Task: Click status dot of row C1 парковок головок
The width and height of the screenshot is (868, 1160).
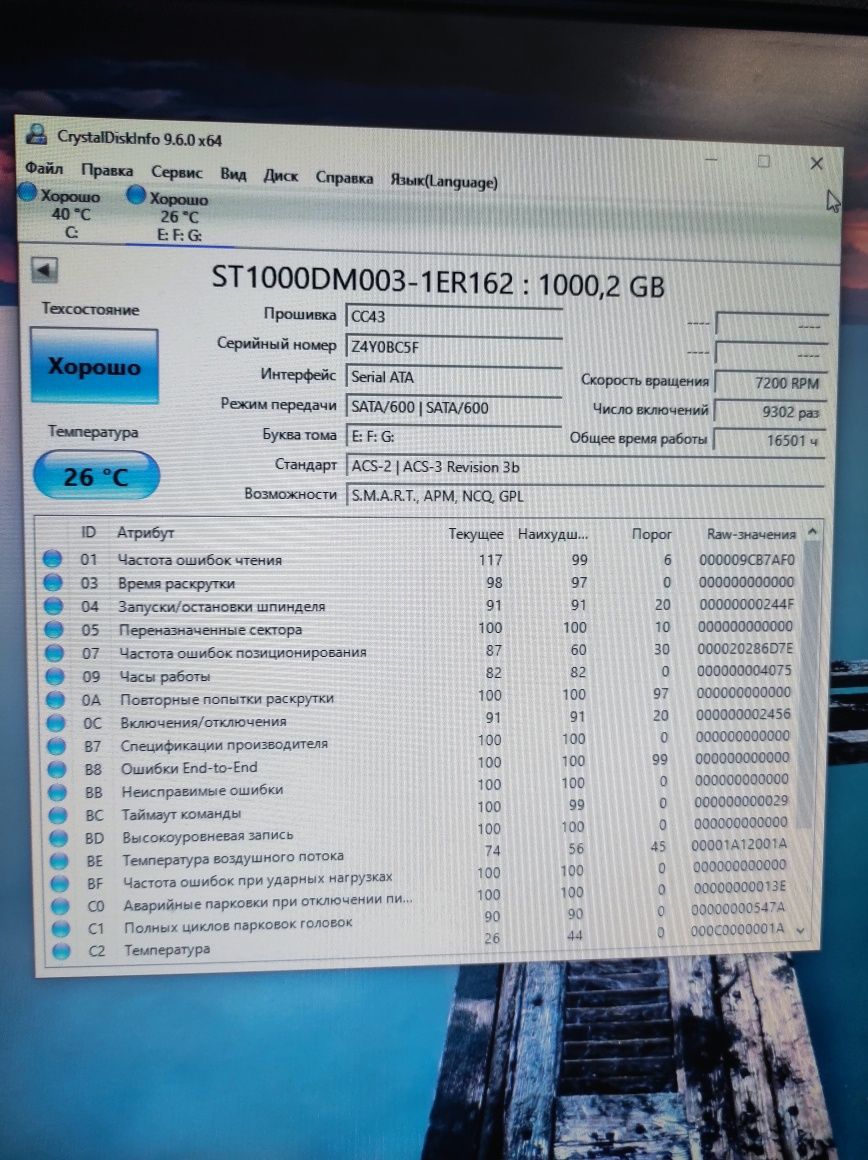Action: pyautogui.click(x=61, y=928)
